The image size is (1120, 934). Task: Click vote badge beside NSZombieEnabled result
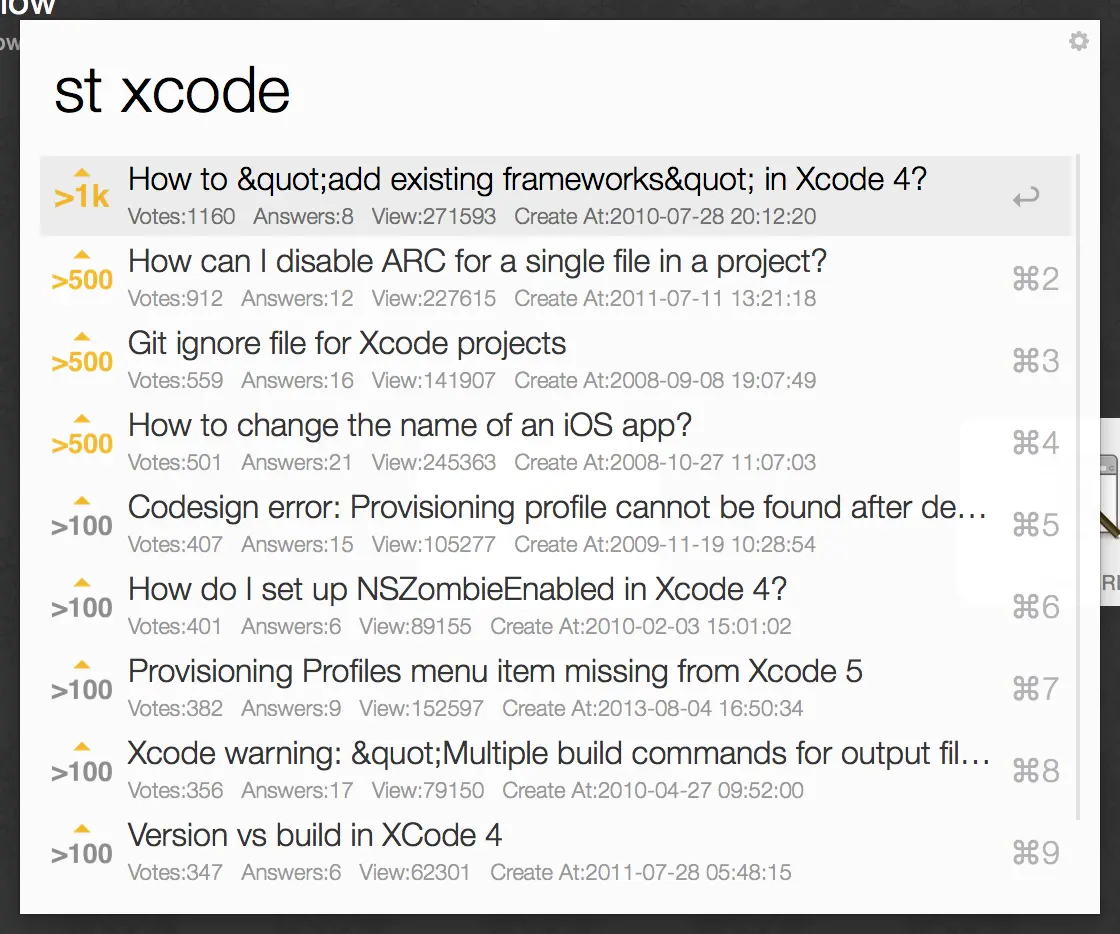tap(81, 601)
